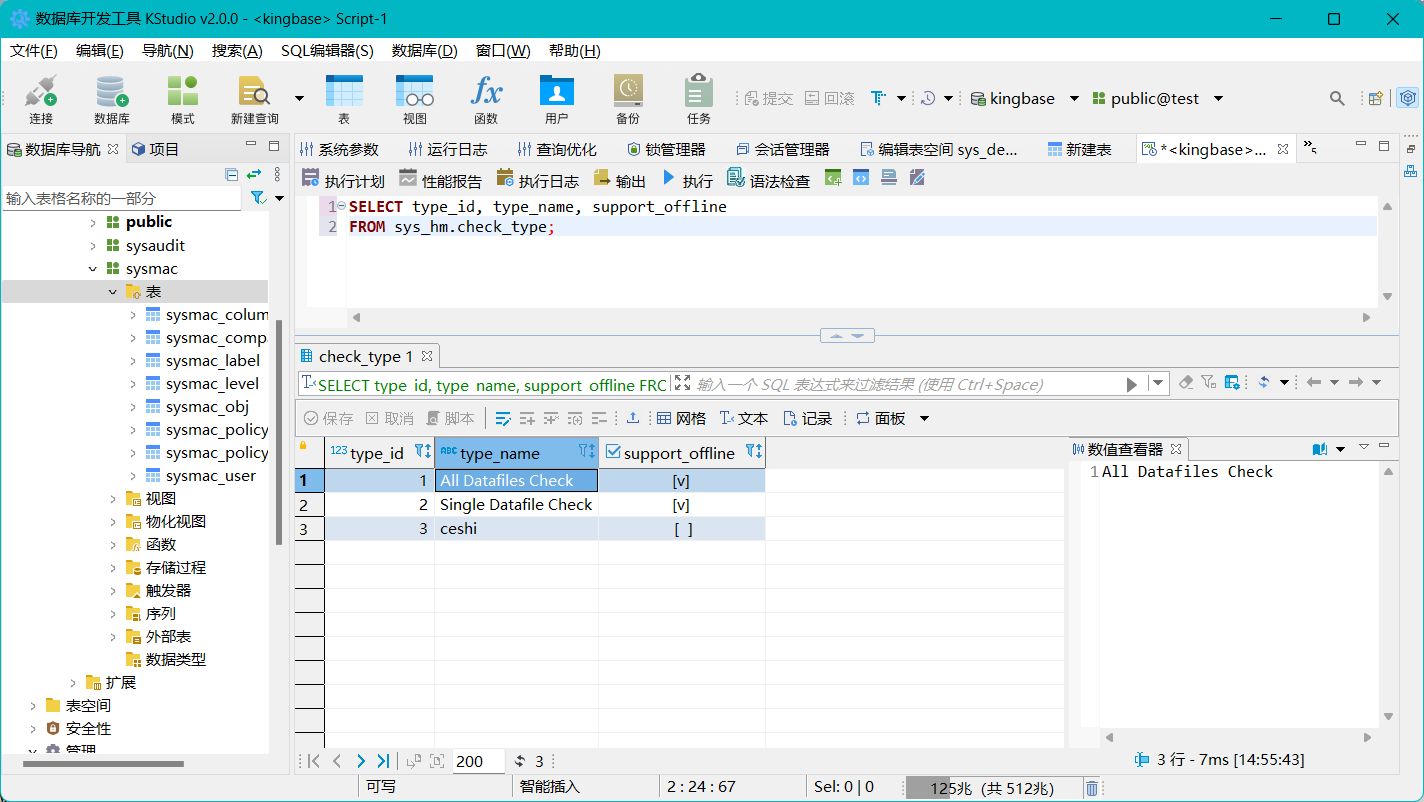This screenshot has height=802, width=1424.
Task: Switch results to 网格 (Grid) view
Action: pos(681,418)
